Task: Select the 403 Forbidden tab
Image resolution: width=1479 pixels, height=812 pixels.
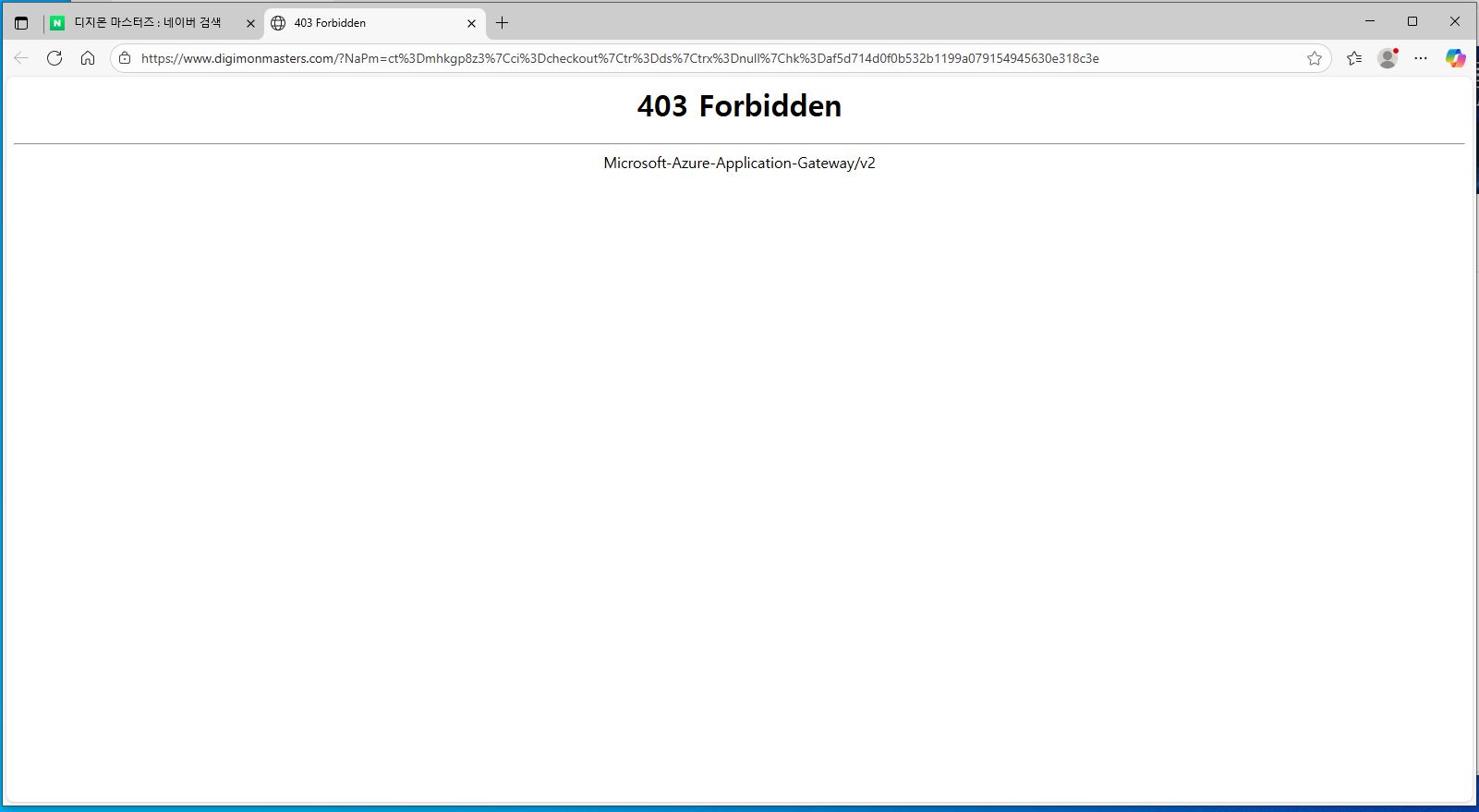Action: [x=370, y=23]
